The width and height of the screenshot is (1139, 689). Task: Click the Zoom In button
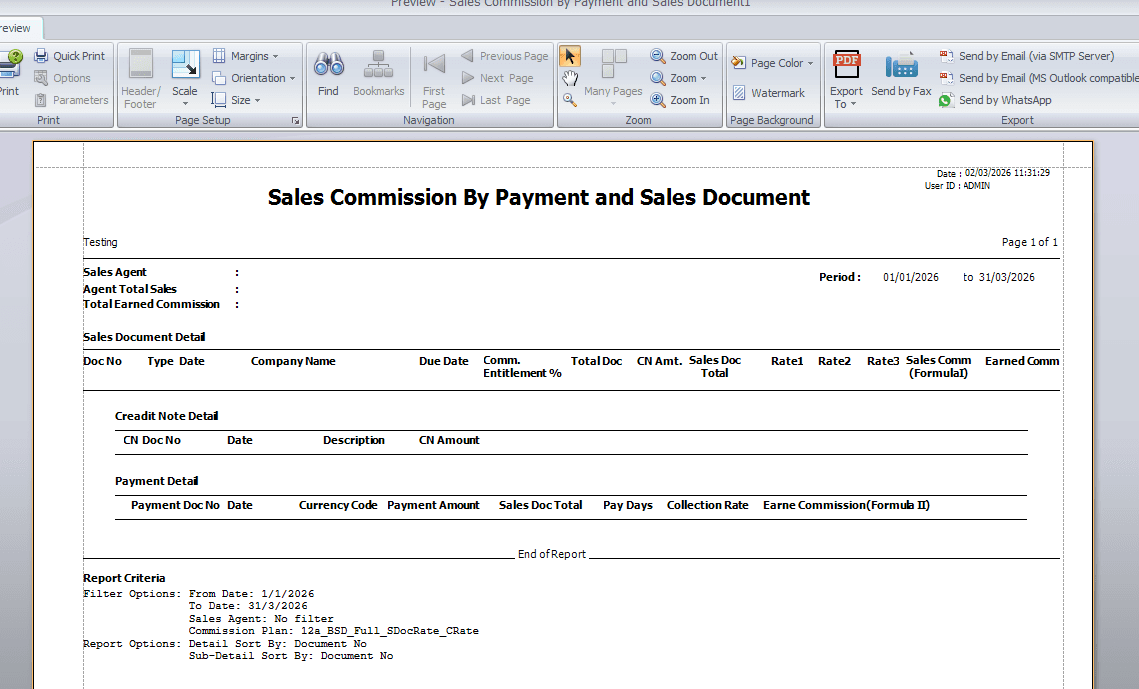680,100
